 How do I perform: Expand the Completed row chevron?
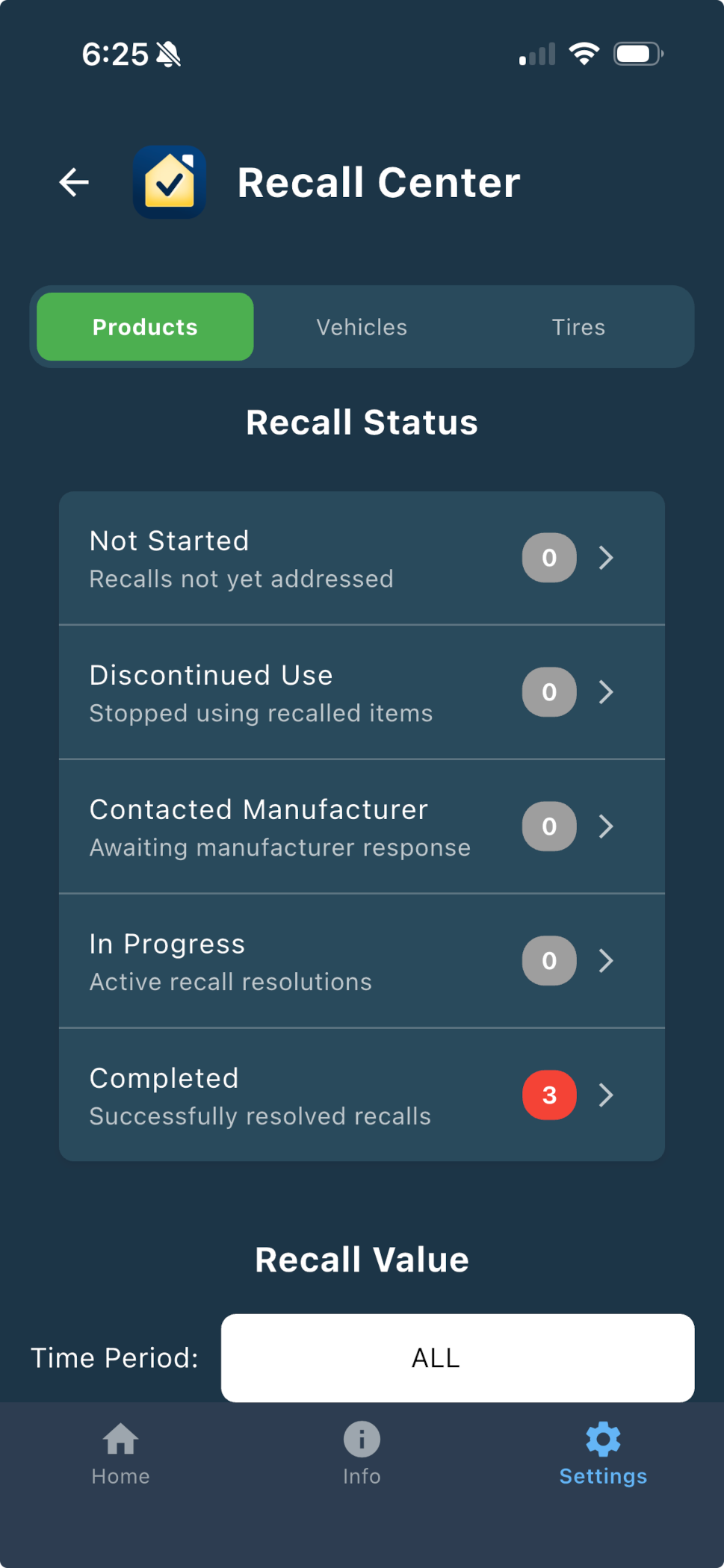coord(606,1095)
